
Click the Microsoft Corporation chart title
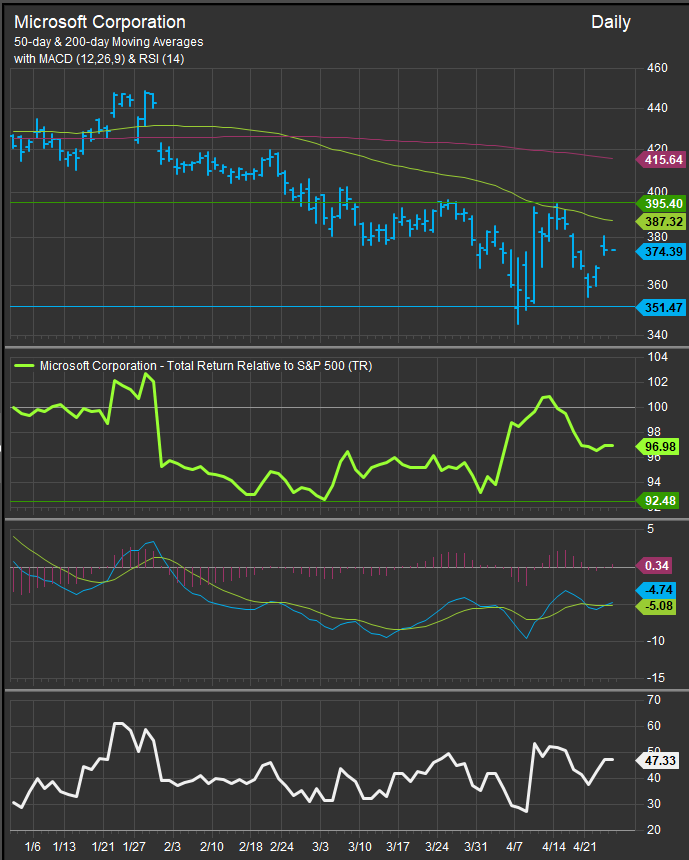(x=100, y=22)
